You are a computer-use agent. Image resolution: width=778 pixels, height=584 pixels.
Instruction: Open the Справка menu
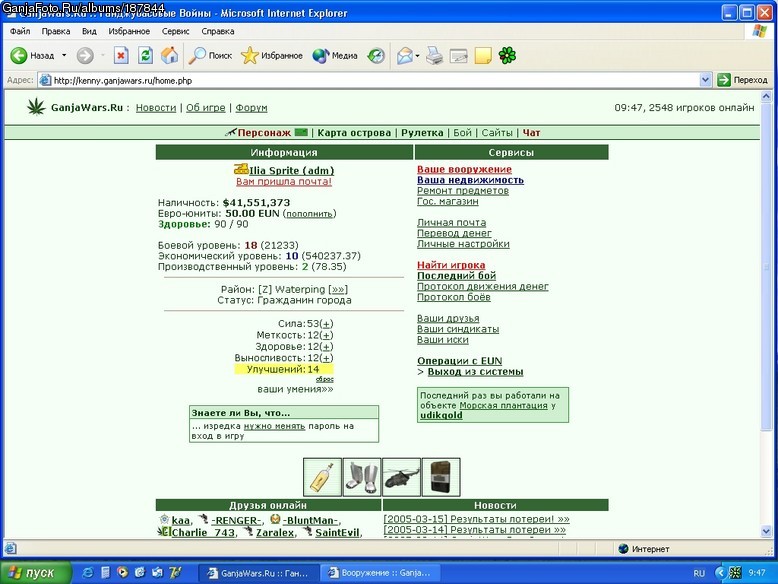[x=218, y=31]
